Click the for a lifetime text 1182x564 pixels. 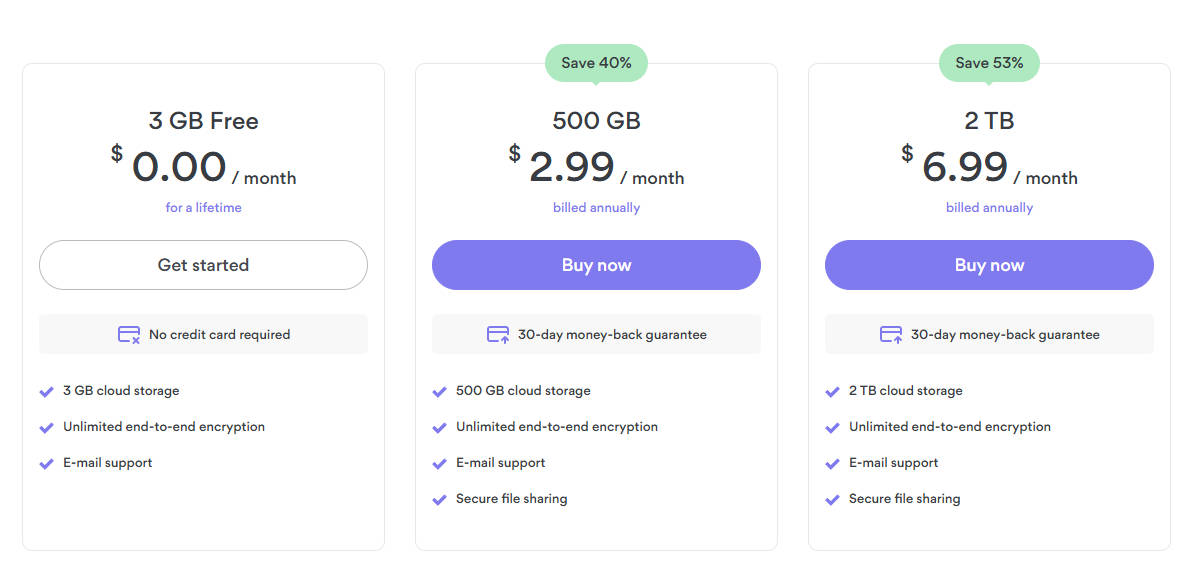click(x=204, y=207)
